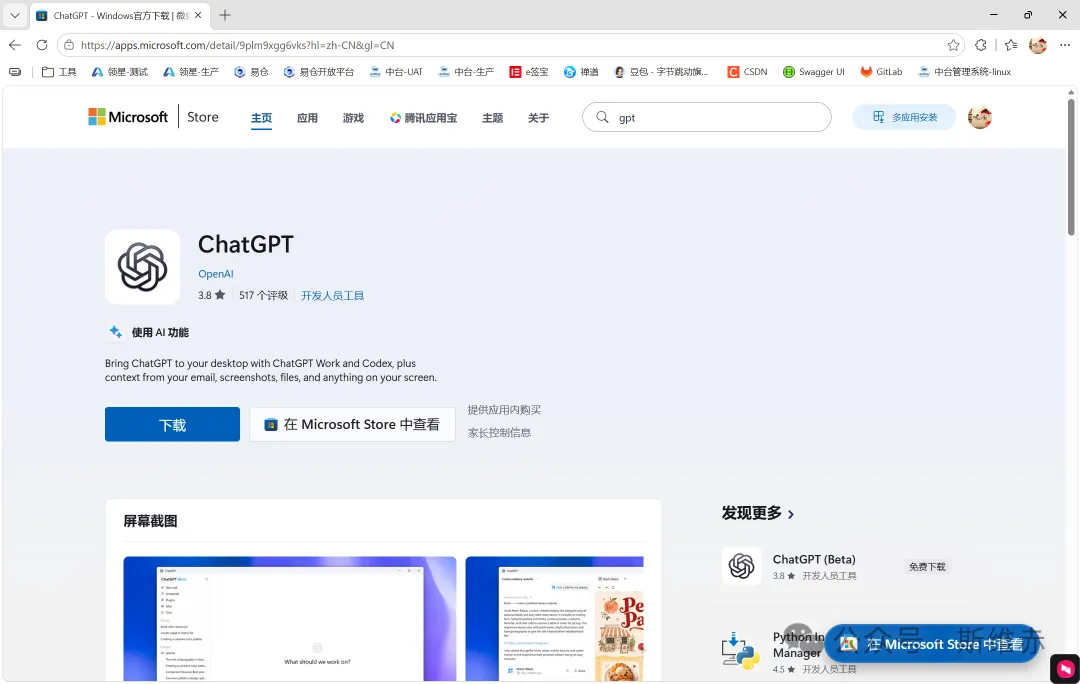The width and height of the screenshot is (1080, 684).
Task: Open a new tab with the plus icon
Action: 225,15
